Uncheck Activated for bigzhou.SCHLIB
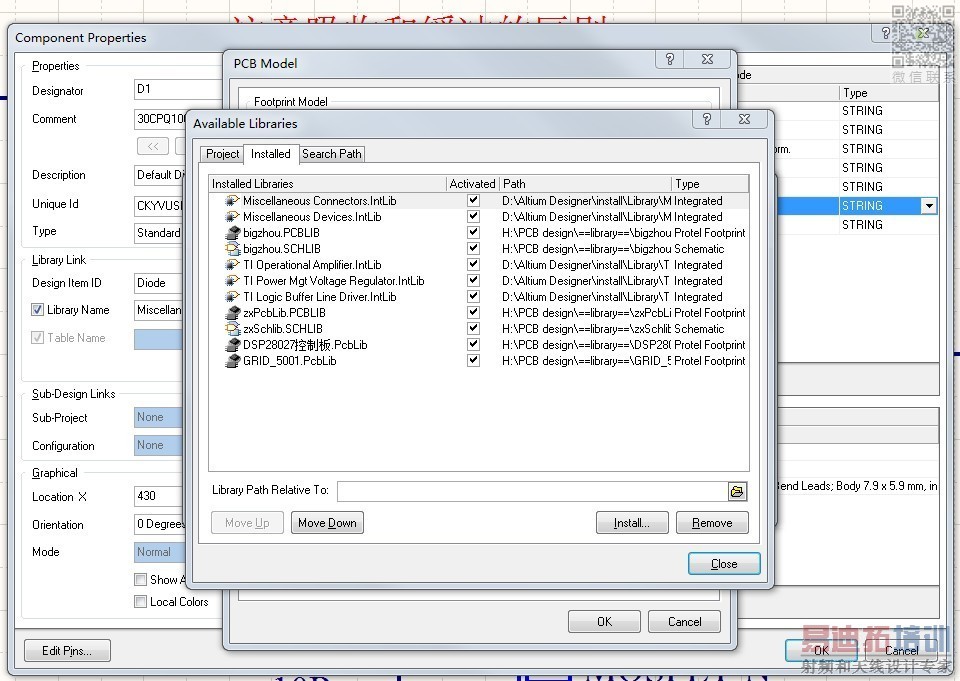This screenshot has height=681, width=960. (473, 248)
